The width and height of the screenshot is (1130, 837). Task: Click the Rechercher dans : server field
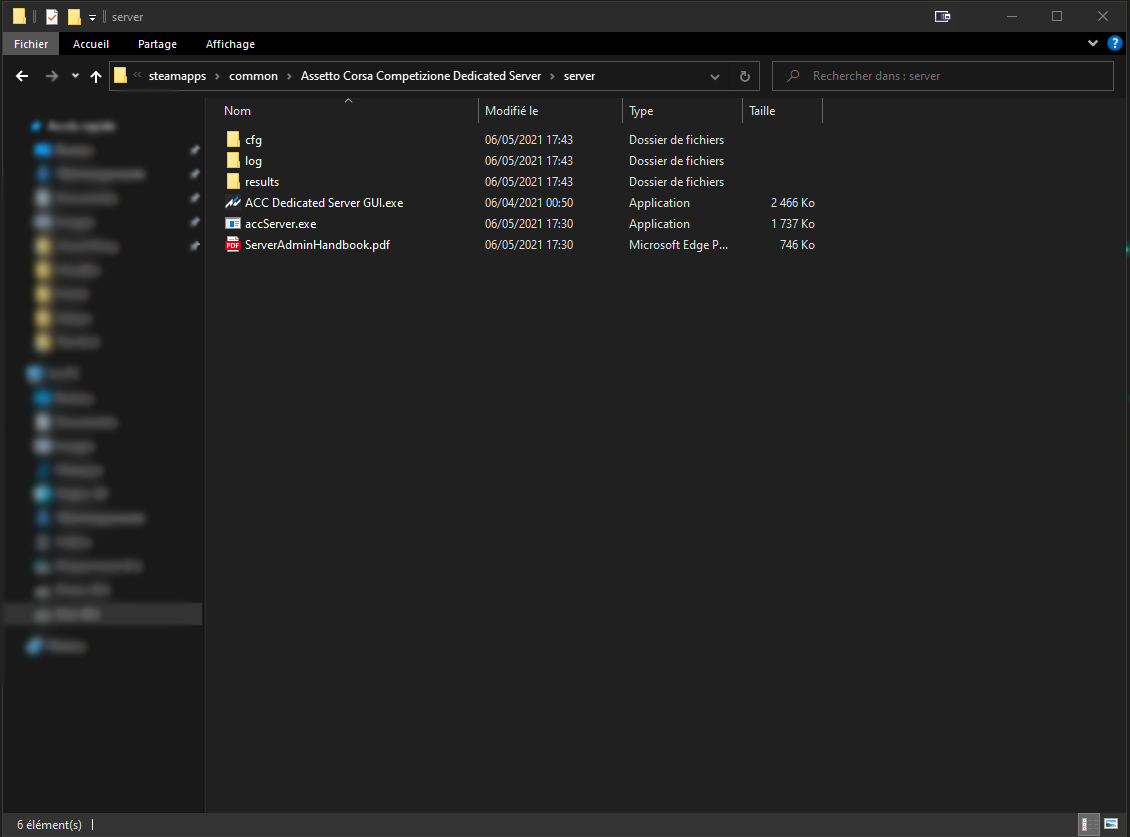coord(943,76)
